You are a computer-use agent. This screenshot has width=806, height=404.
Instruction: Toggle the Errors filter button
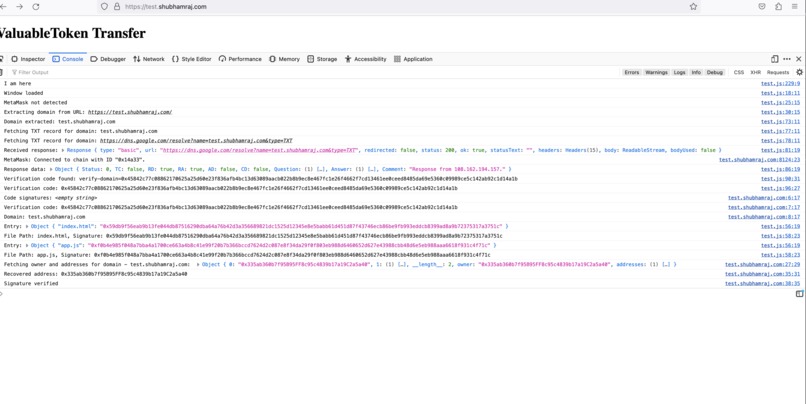point(632,72)
